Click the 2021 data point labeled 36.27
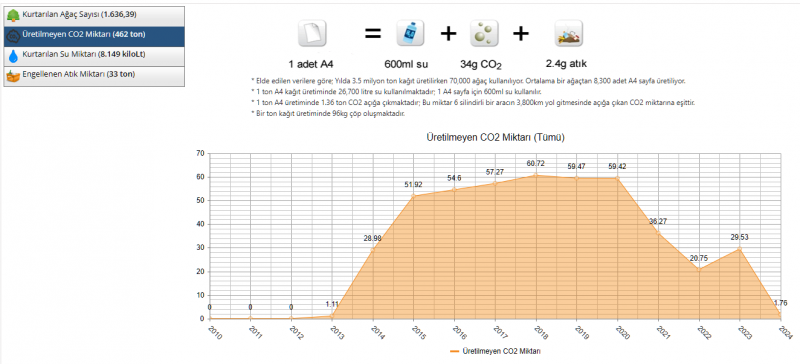The height and width of the screenshot is (364, 800). [658, 233]
